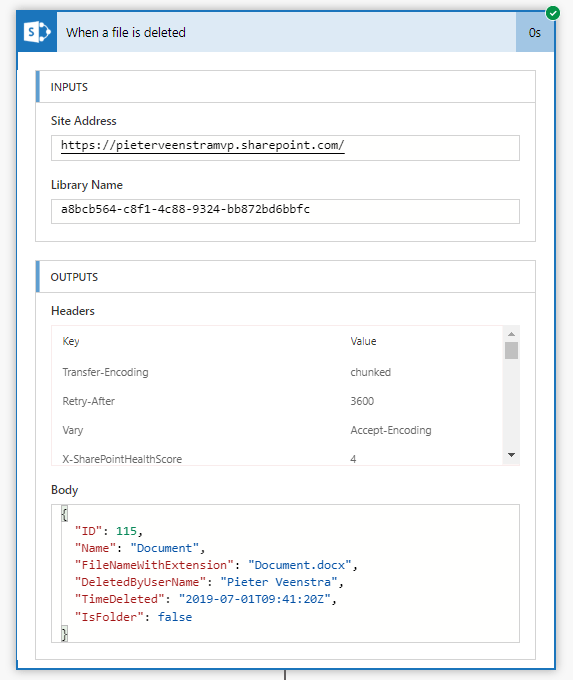Click the Key column header
This screenshot has height=680, width=573.
click(71, 341)
